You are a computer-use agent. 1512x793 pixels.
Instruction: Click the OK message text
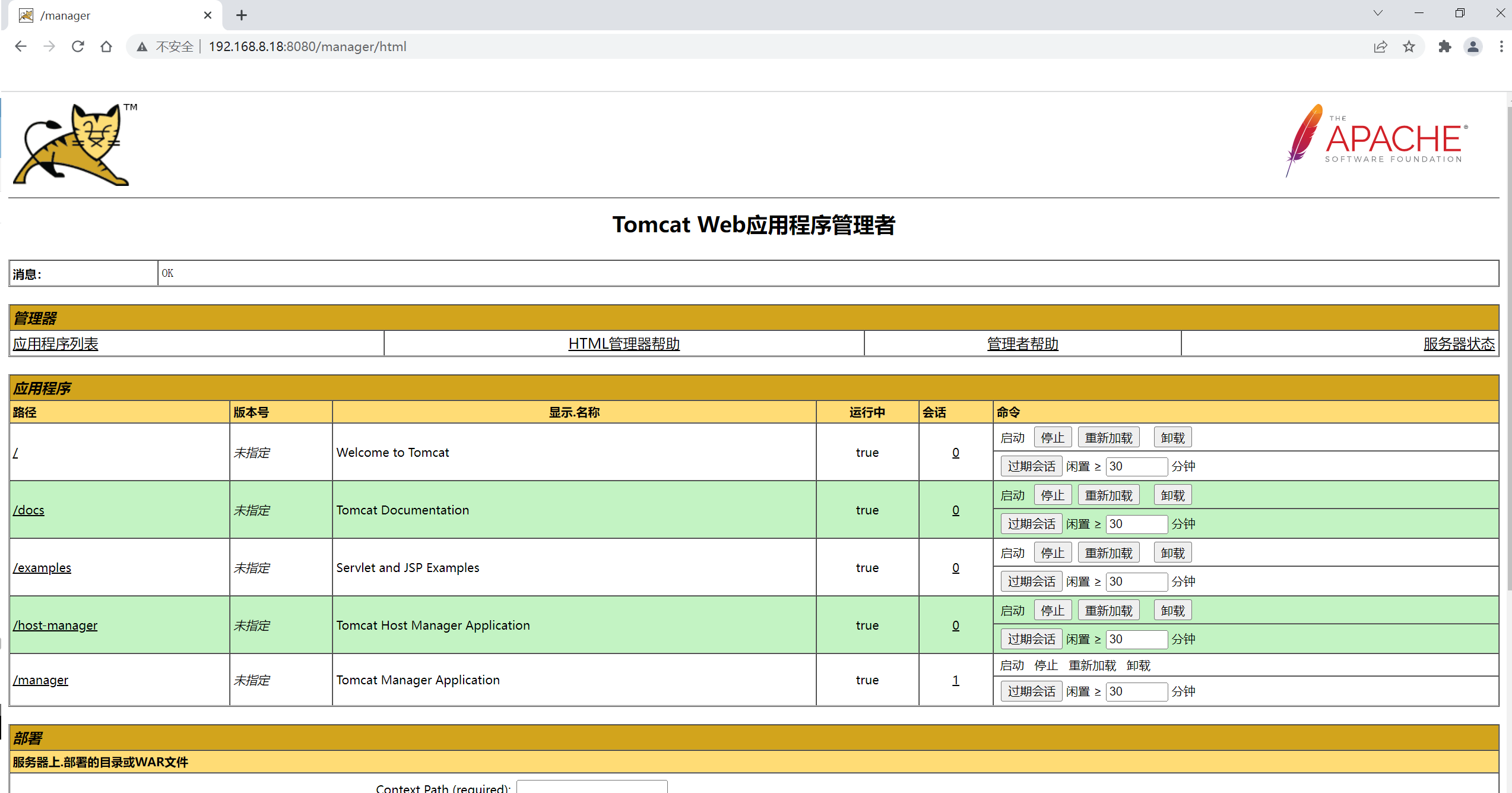pyautogui.click(x=167, y=273)
